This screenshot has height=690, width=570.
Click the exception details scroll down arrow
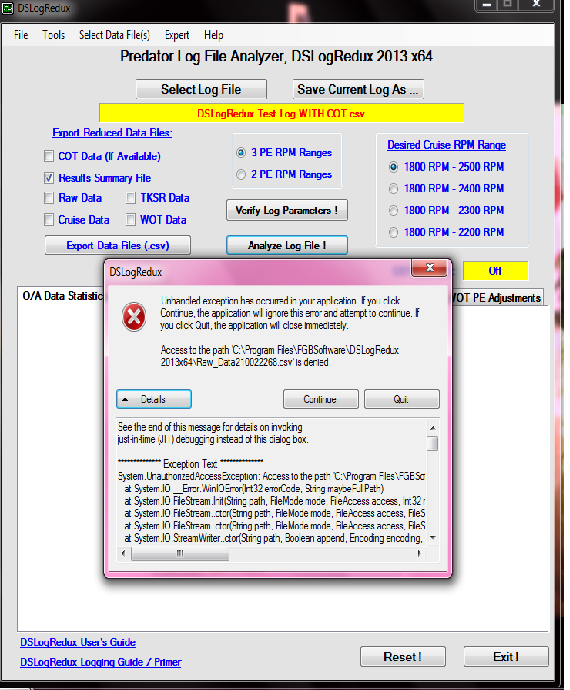coord(433,538)
